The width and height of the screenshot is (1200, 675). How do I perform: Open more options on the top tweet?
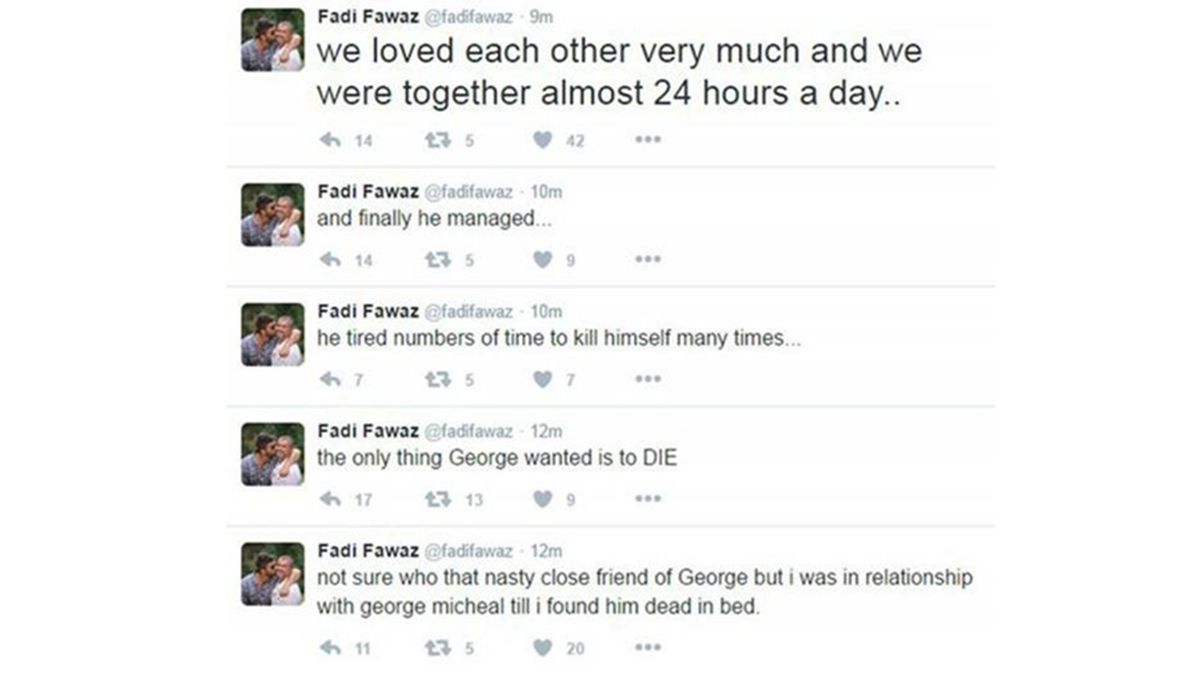pos(648,140)
